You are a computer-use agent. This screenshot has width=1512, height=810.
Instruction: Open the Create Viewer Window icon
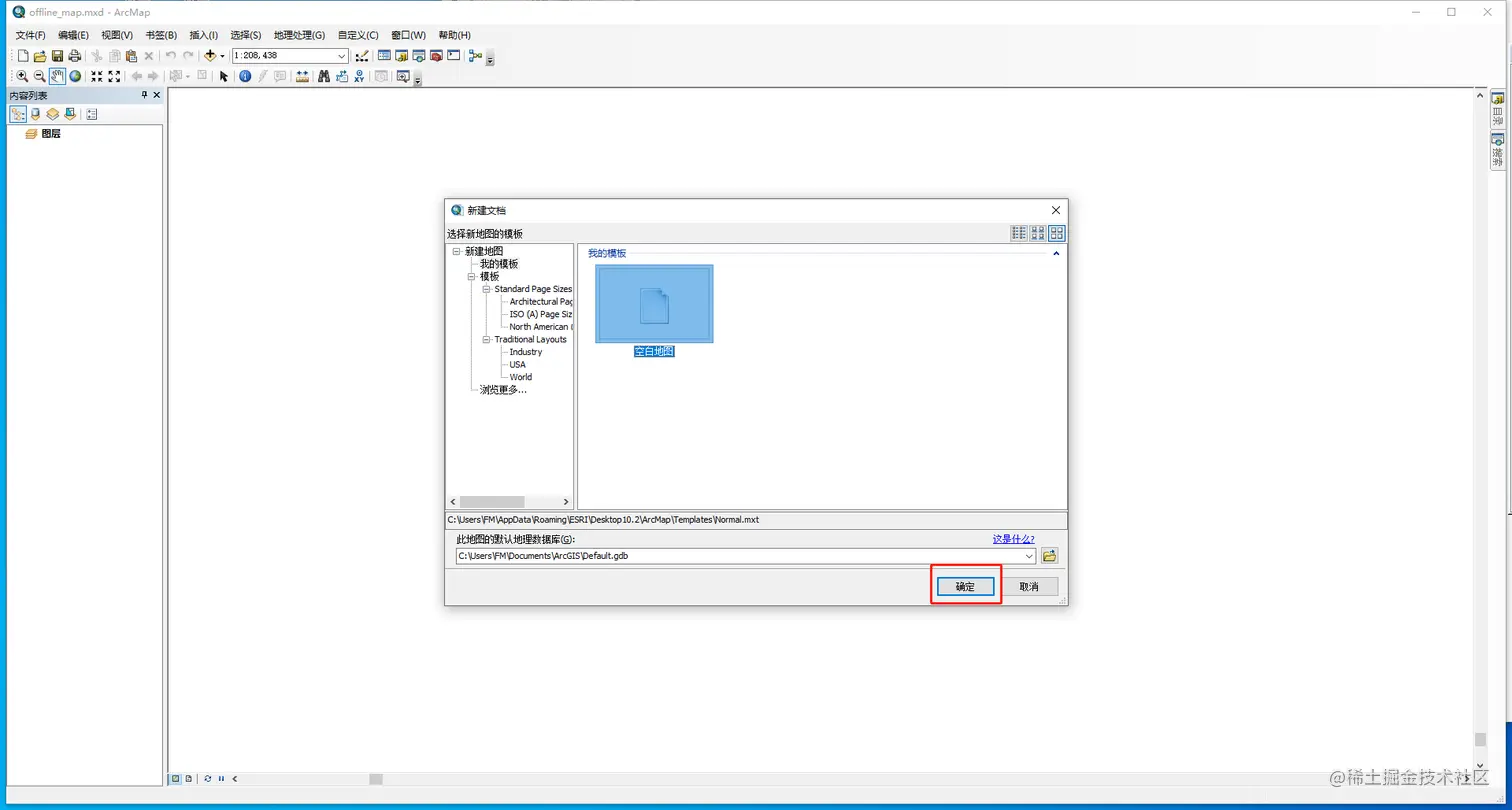(x=403, y=76)
